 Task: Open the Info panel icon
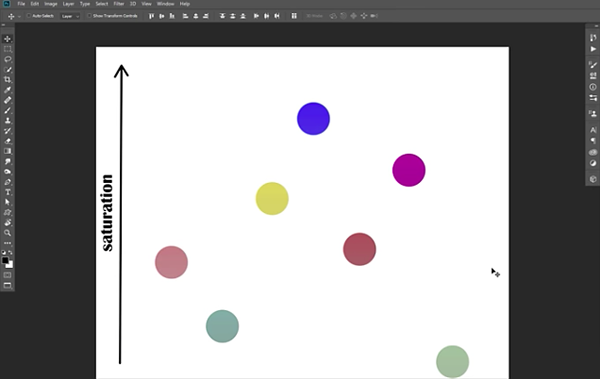click(x=593, y=87)
